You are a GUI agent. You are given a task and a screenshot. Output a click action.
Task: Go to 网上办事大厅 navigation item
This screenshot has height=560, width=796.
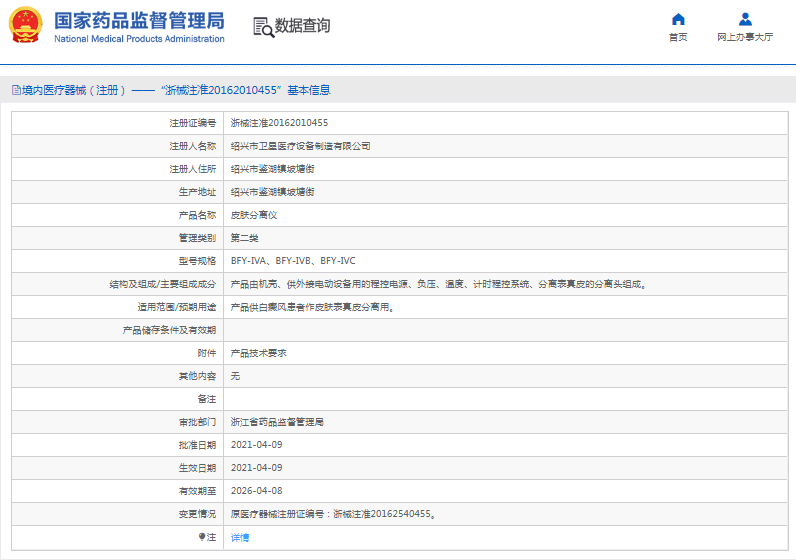(x=745, y=37)
